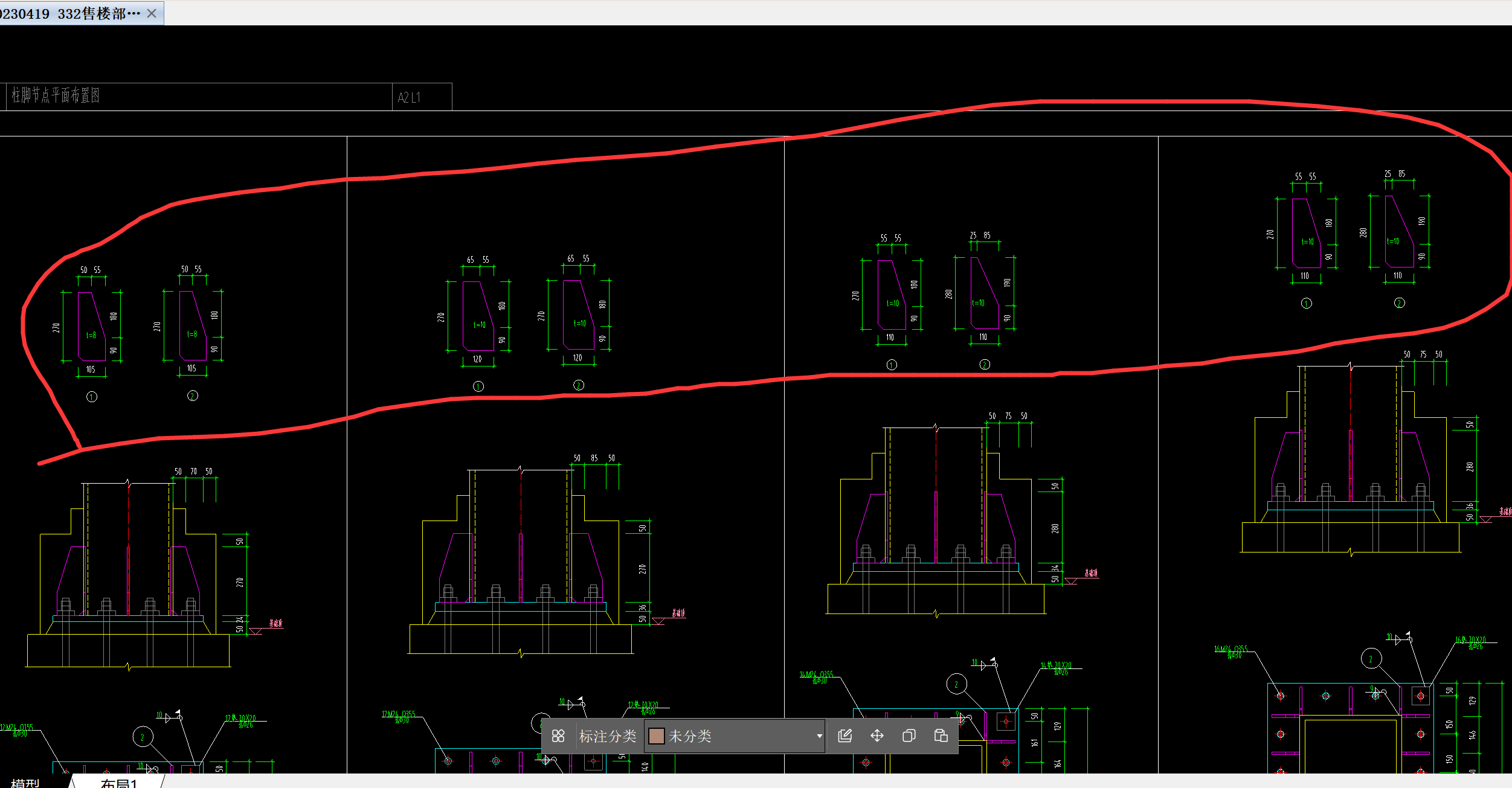Image resolution: width=1512 pixels, height=788 pixels.
Task: Click the four-shapes category icon on annotation toolbar
Action: click(x=558, y=736)
